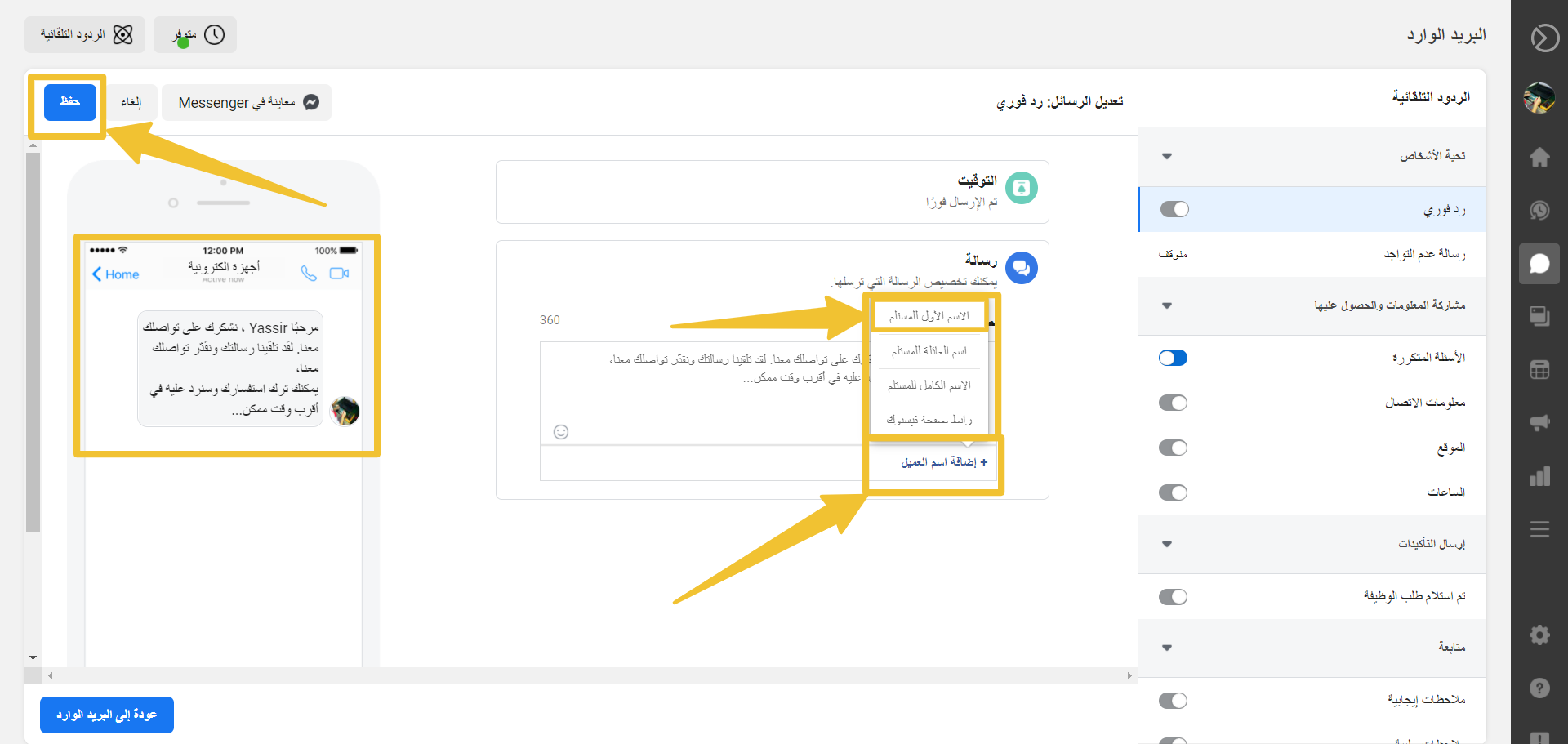Toggle the رد فوري instant reply switch

[1174, 209]
